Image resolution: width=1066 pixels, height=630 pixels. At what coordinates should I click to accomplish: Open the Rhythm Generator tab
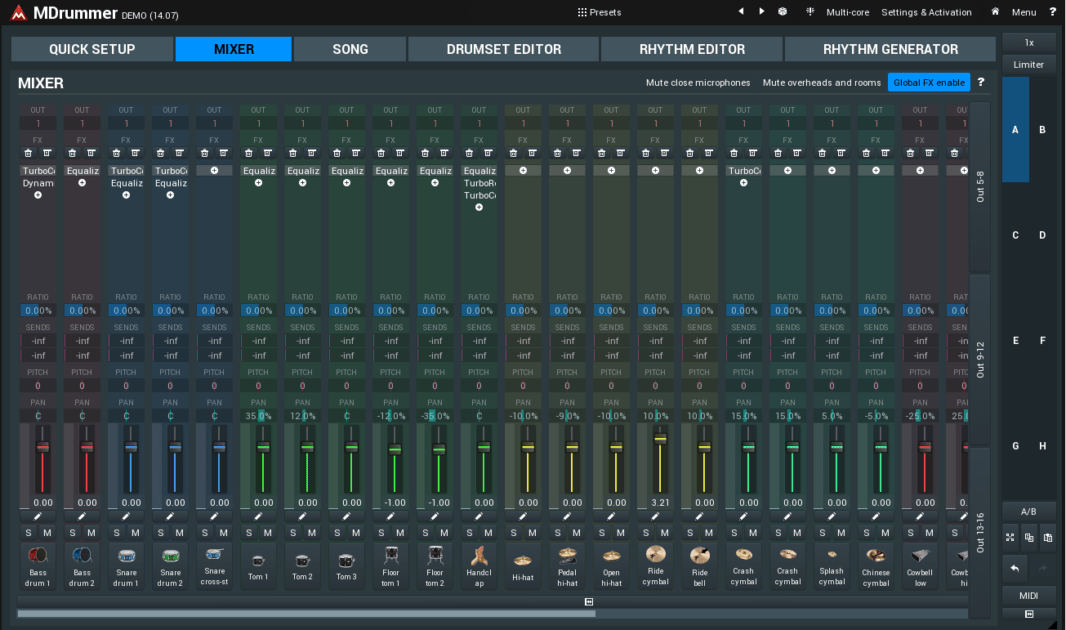pyautogui.click(x=890, y=49)
